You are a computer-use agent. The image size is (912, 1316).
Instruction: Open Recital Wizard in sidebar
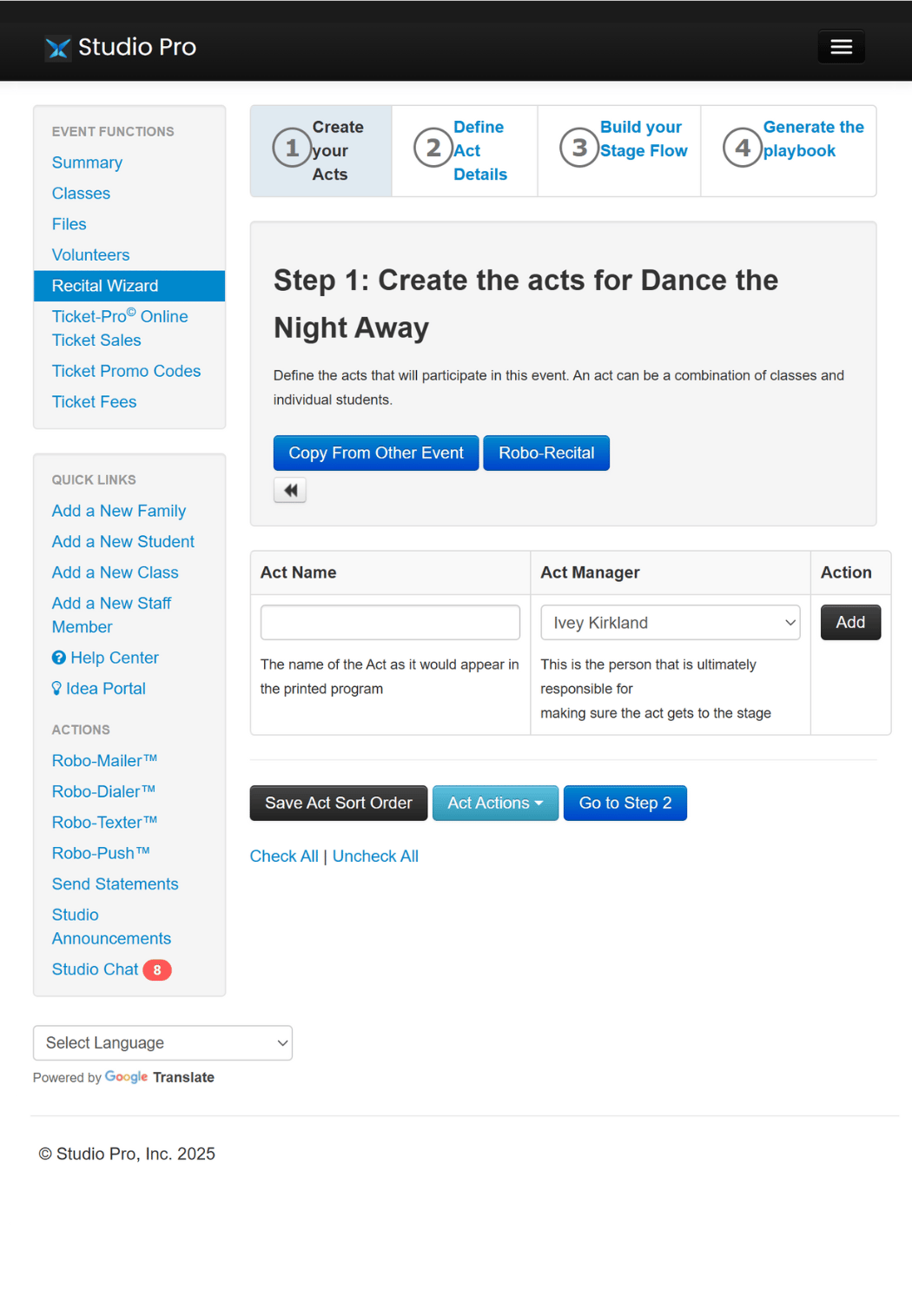(105, 286)
